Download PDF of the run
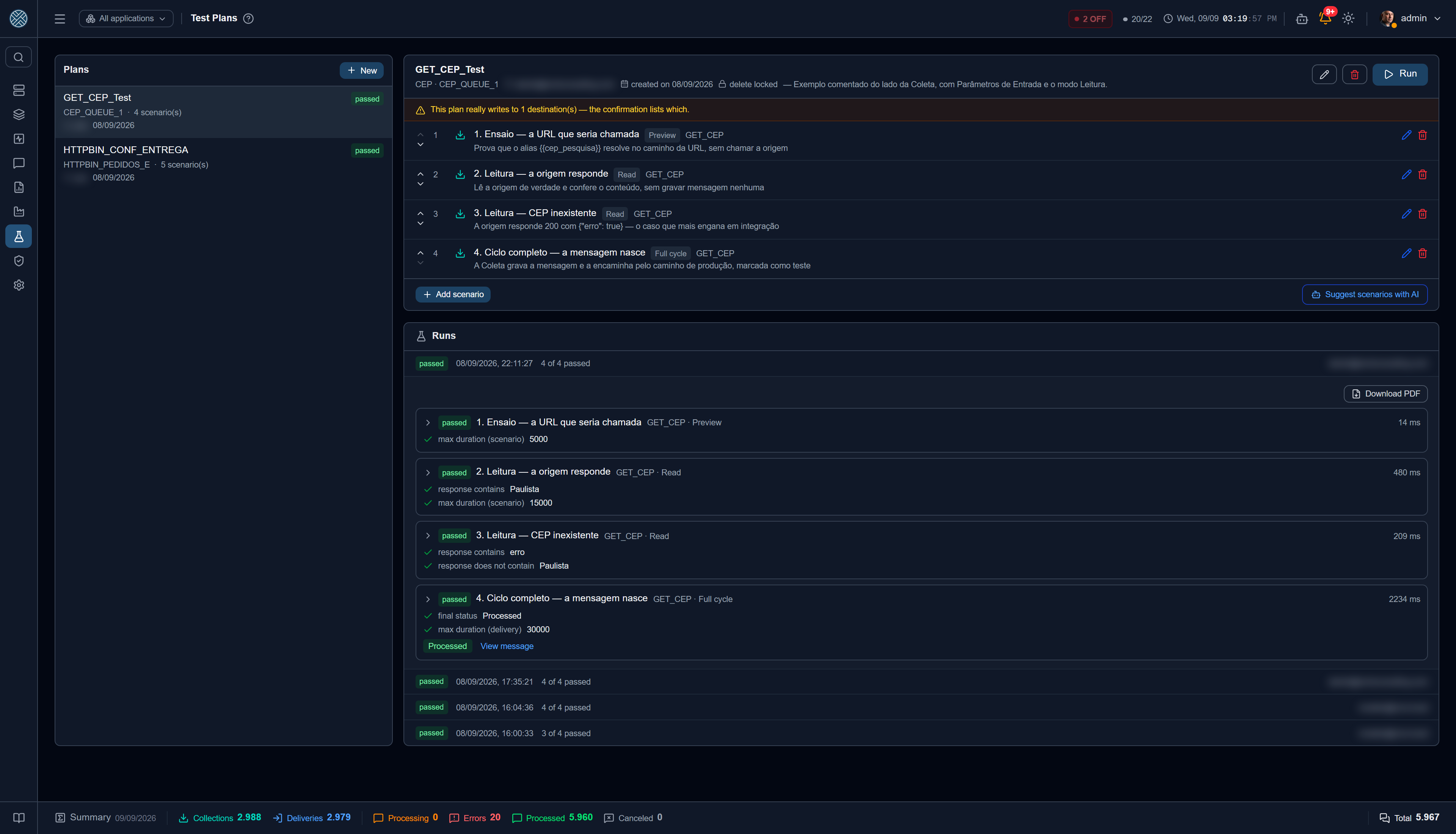This screenshot has height=834, width=1456. tap(1385, 393)
